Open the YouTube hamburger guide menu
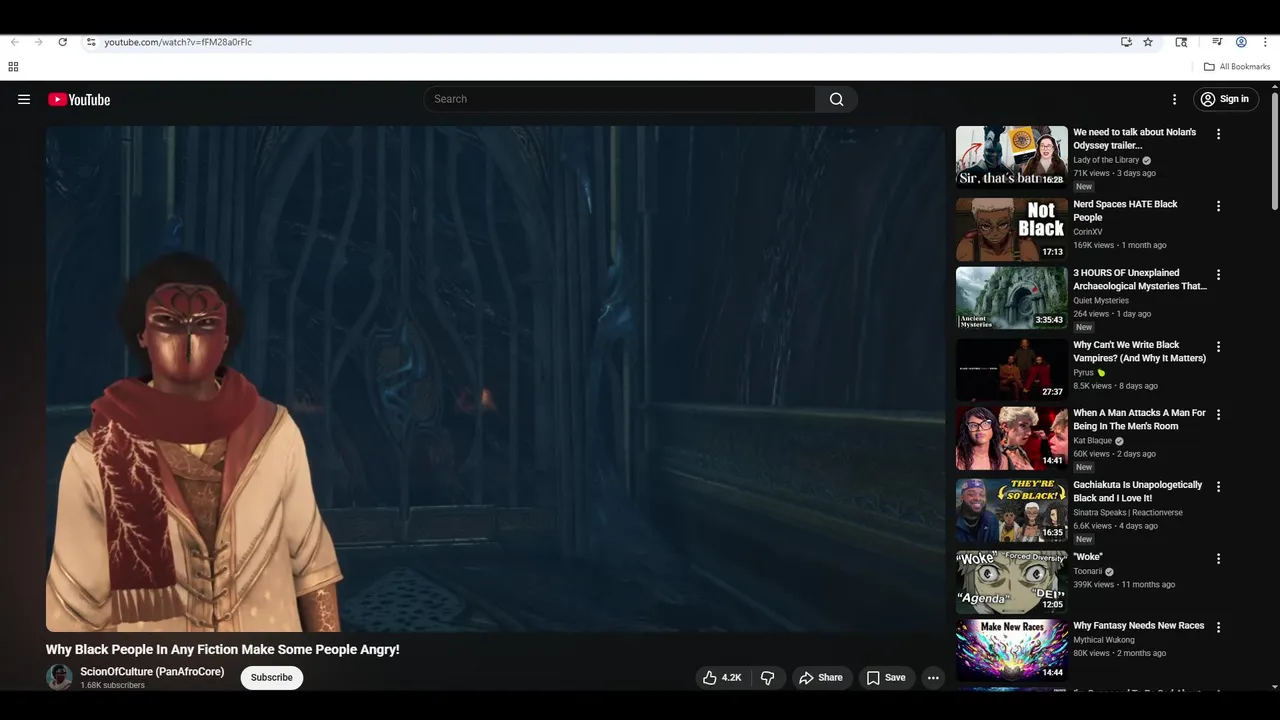This screenshot has width=1280, height=720. click(24, 99)
